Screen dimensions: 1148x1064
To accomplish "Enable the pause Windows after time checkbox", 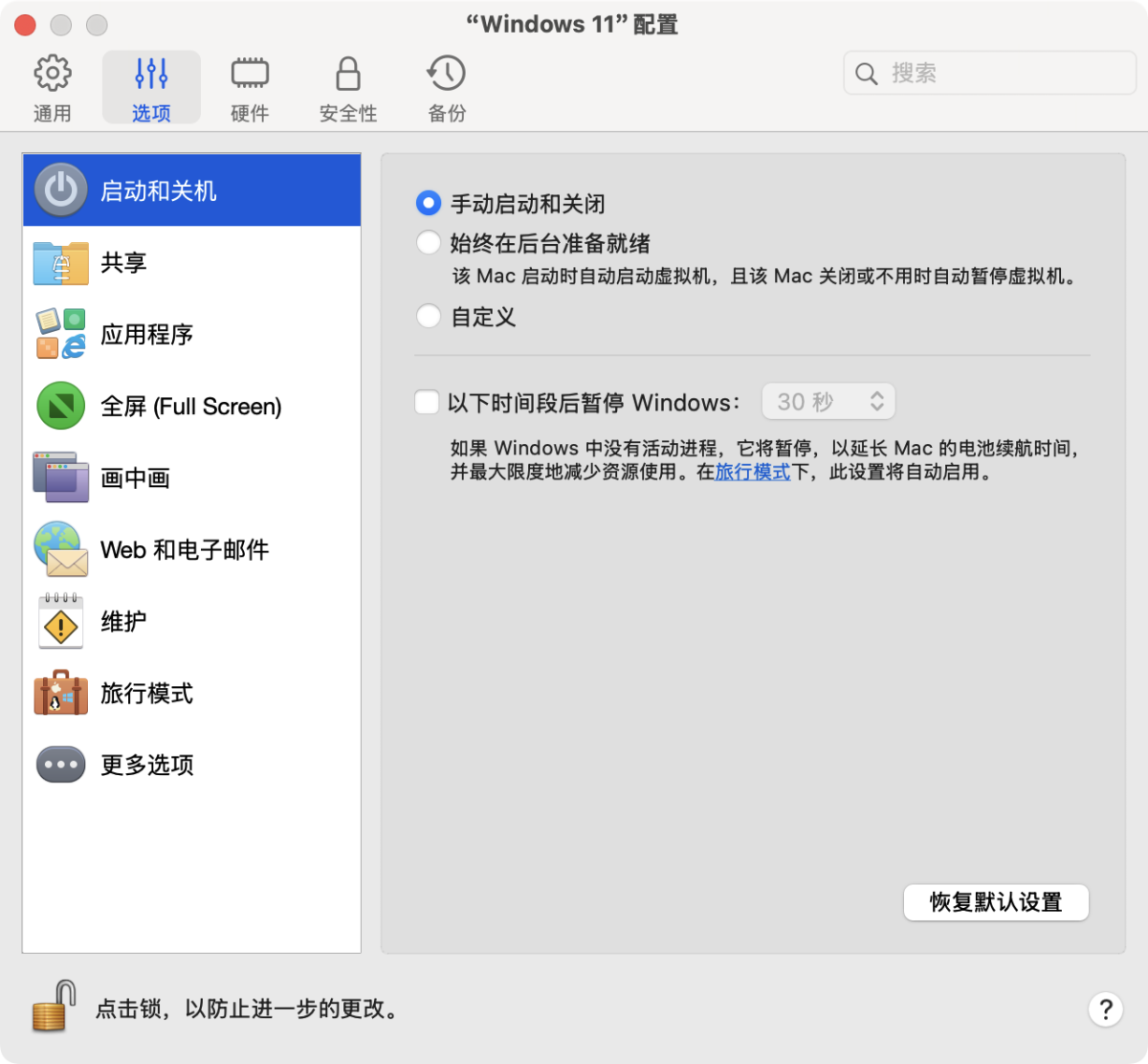I will click(427, 402).
